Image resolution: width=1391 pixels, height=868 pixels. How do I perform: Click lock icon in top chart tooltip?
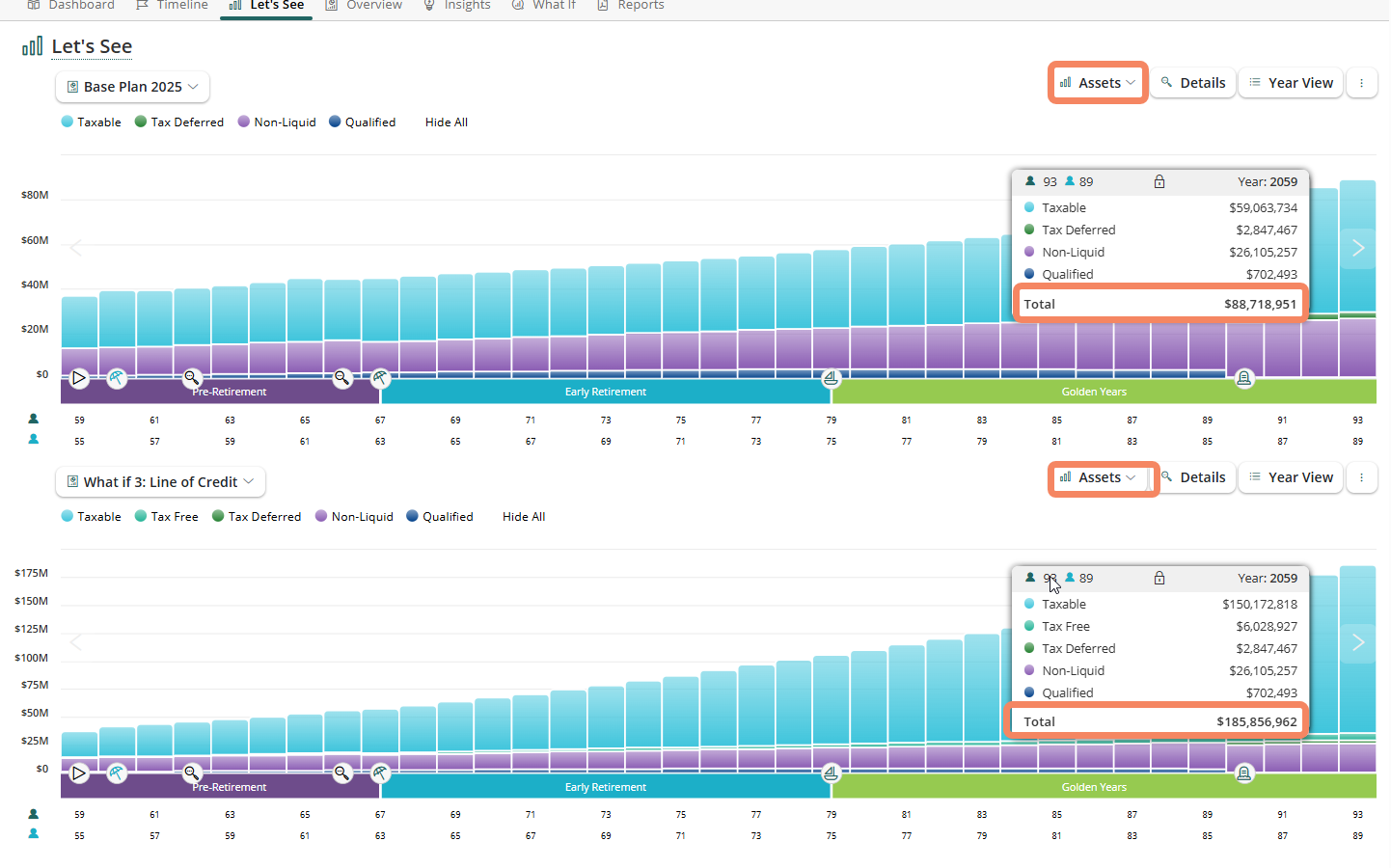click(1159, 182)
